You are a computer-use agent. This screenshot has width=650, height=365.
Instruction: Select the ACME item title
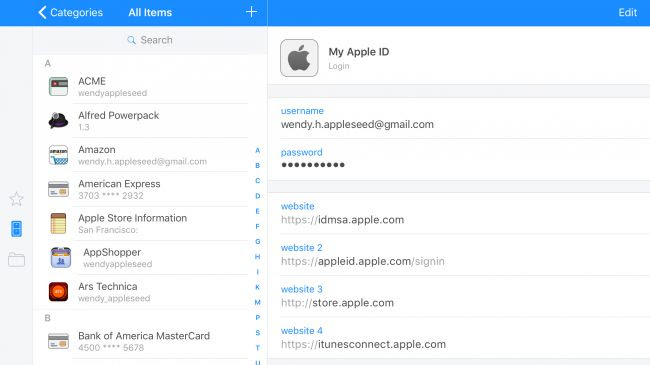pyautogui.click(x=92, y=81)
